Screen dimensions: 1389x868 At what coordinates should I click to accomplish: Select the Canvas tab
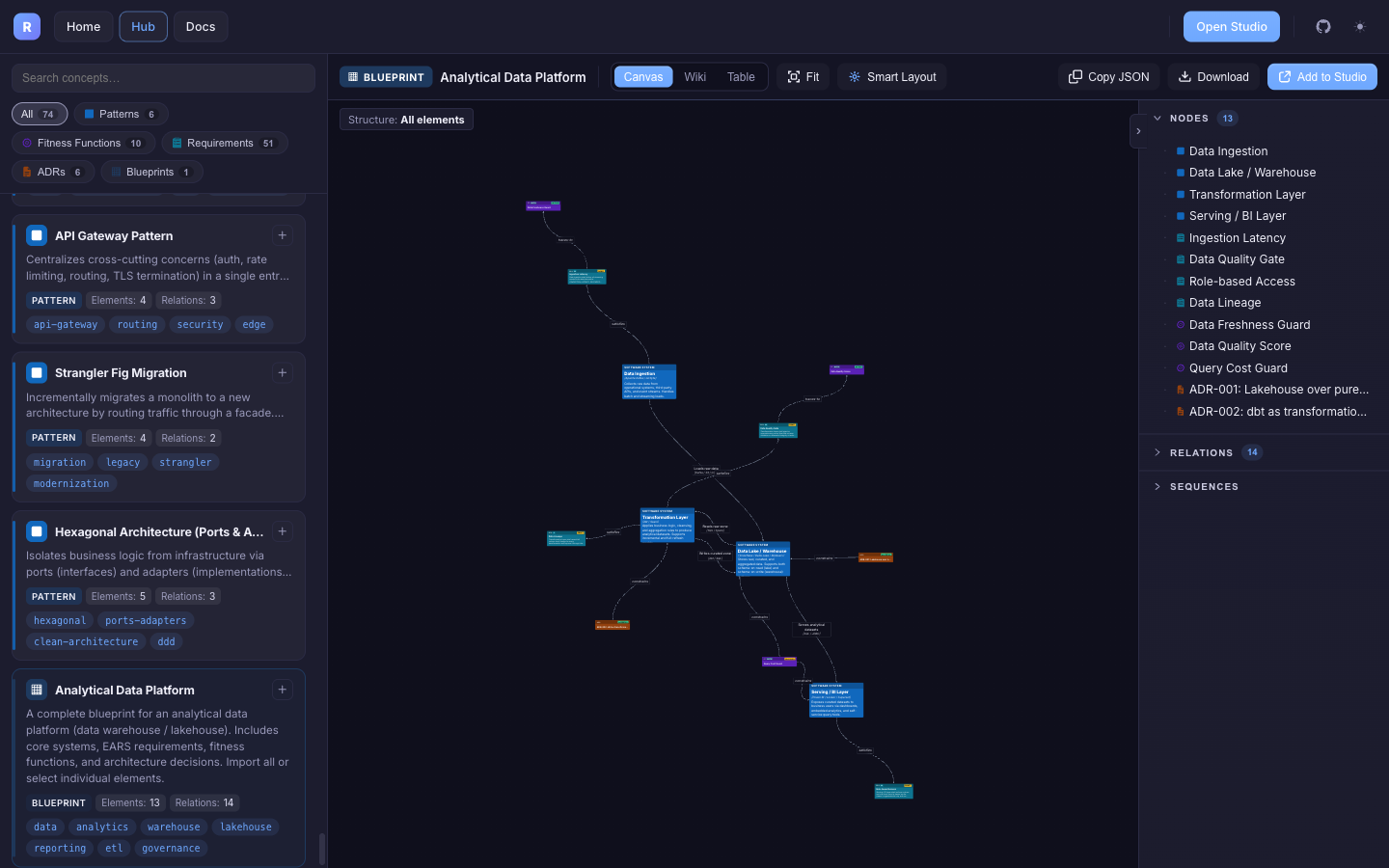[x=643, y=77]
